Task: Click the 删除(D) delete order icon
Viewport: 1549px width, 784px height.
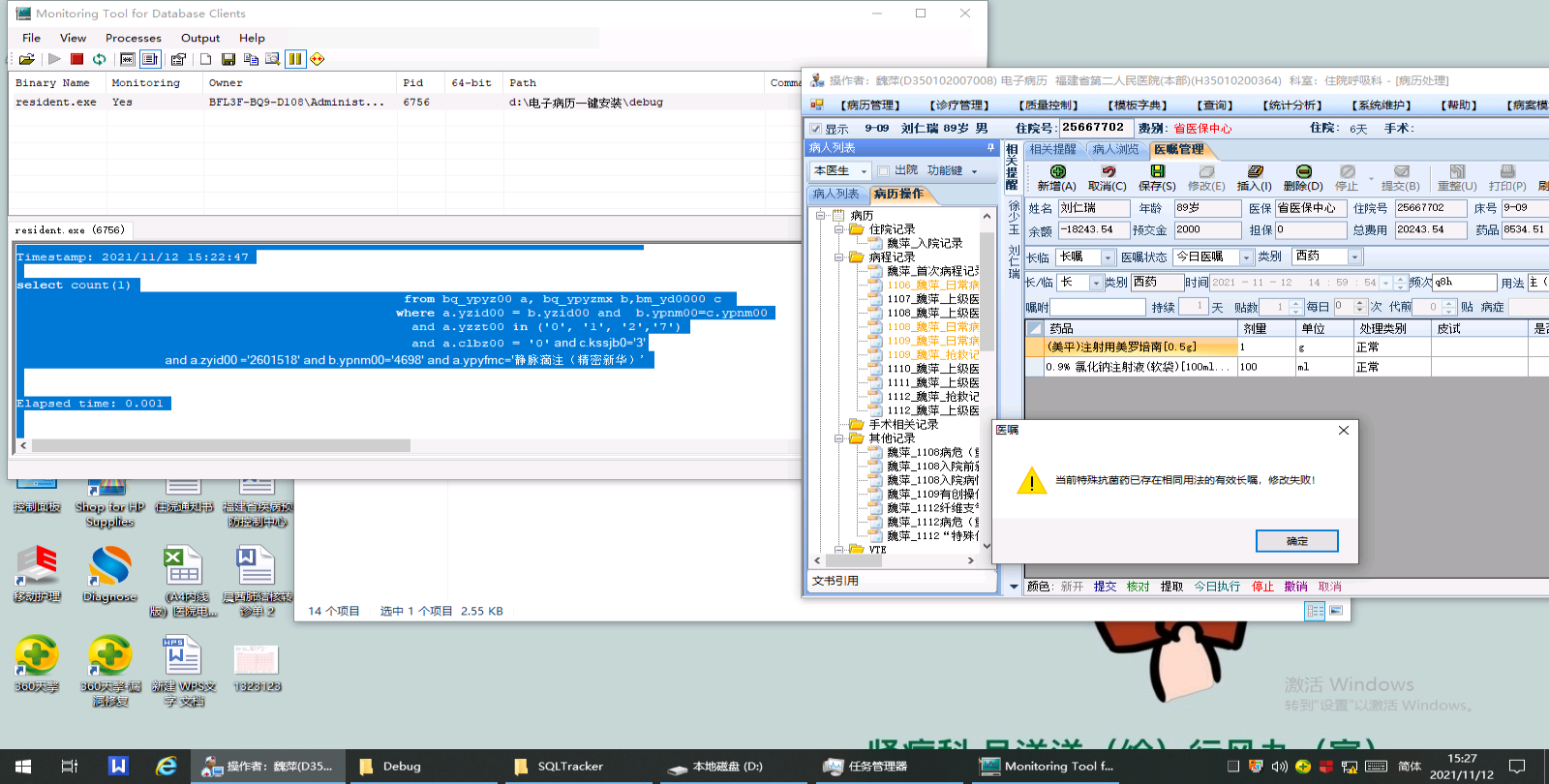Action: pyautogui.click(x=1303, y=172)
